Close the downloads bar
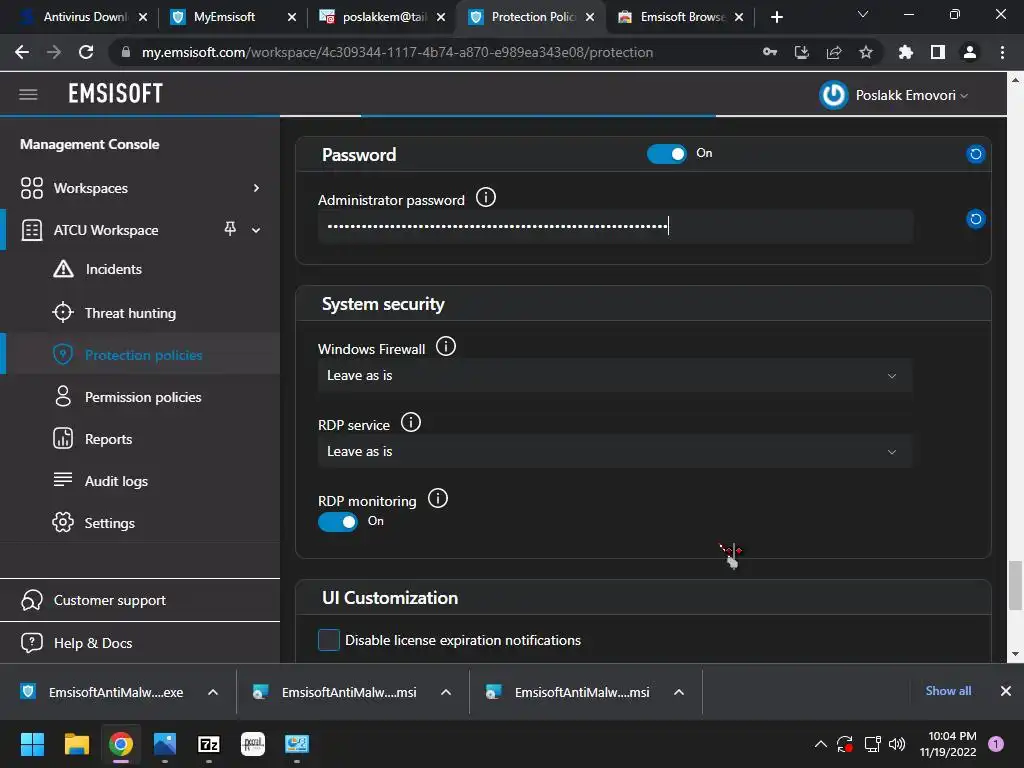Image resolution: width=1024 pixels, height=768 pixels. (1006, 691)
